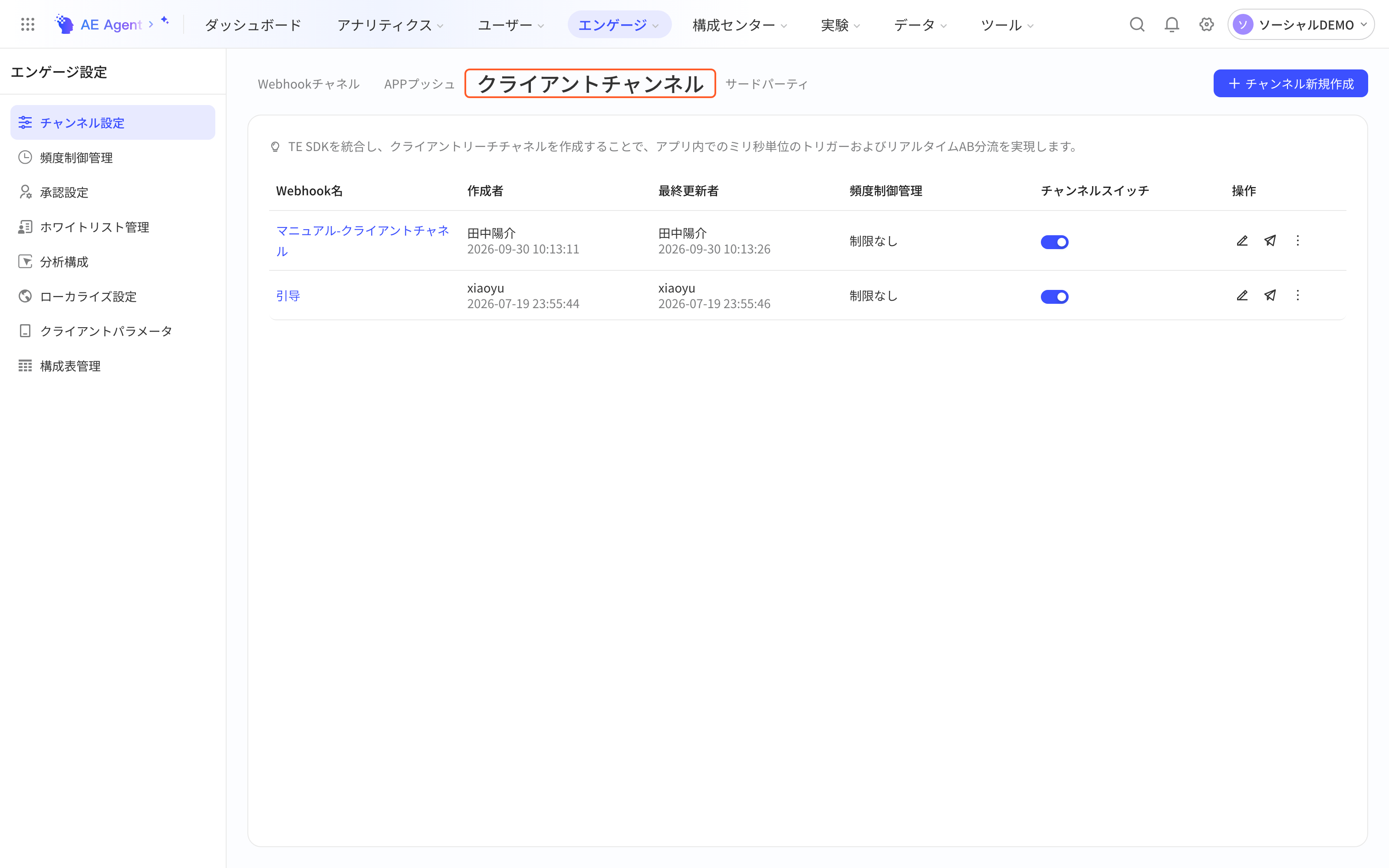Expand the 実験 dropdown menu

840,25
